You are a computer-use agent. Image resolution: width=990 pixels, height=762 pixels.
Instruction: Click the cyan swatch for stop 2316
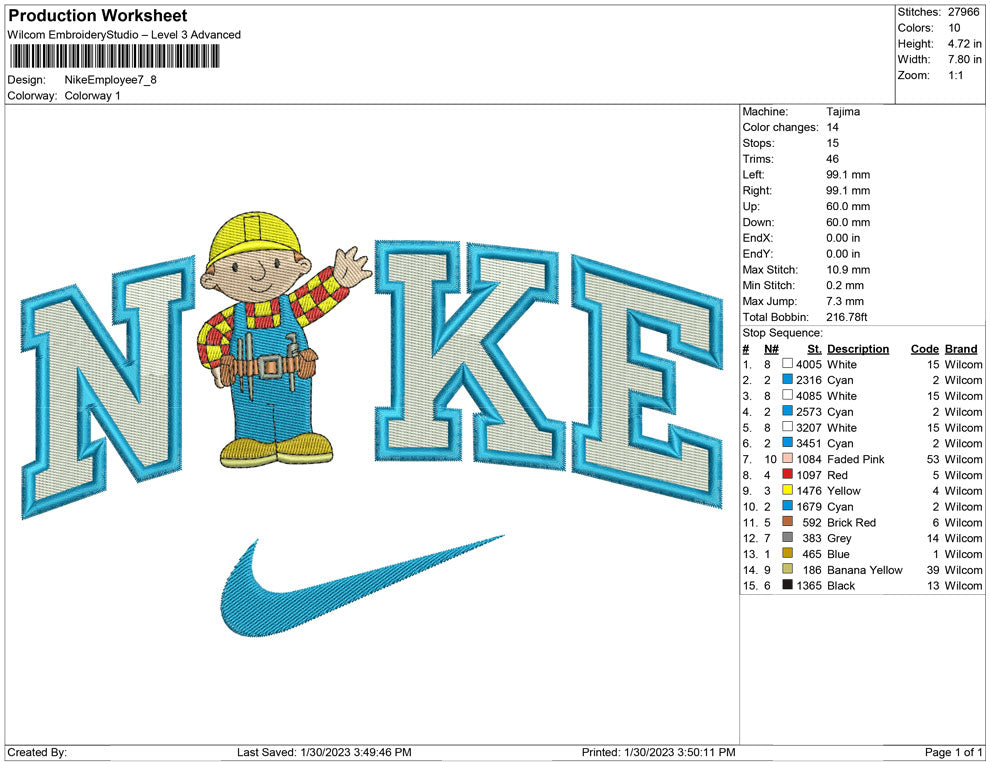pos(787,379)
